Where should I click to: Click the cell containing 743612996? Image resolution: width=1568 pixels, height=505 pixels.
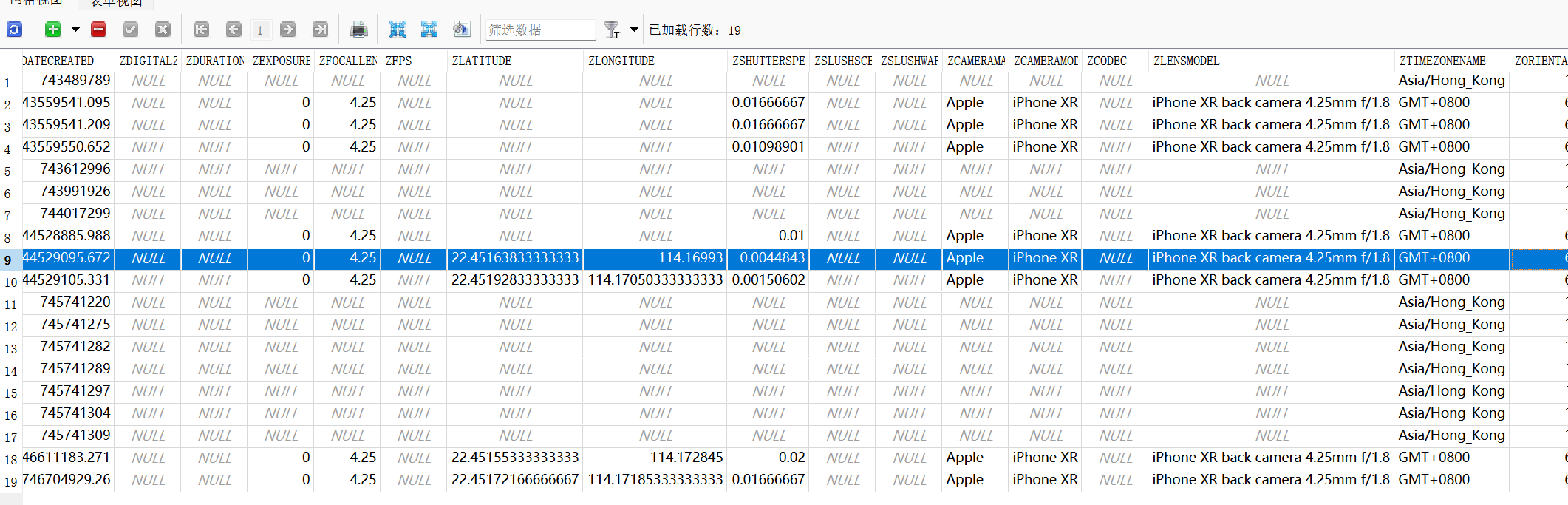click(68, 169)
